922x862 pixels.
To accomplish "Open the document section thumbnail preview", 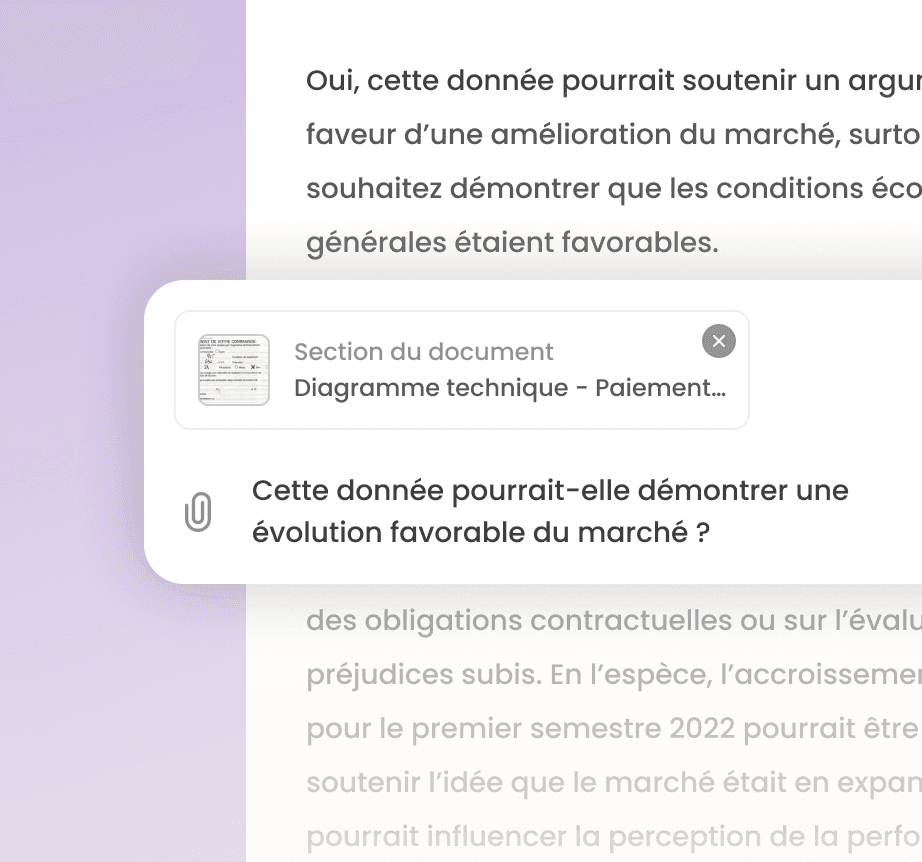I will 232,369.
